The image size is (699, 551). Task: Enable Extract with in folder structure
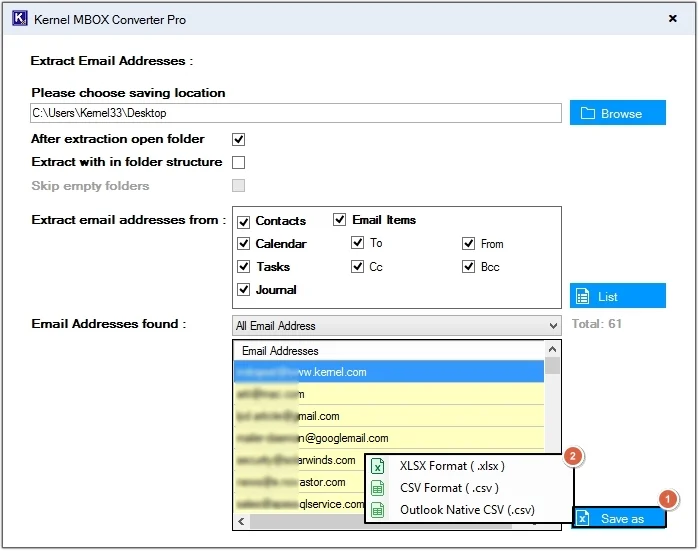238,162
